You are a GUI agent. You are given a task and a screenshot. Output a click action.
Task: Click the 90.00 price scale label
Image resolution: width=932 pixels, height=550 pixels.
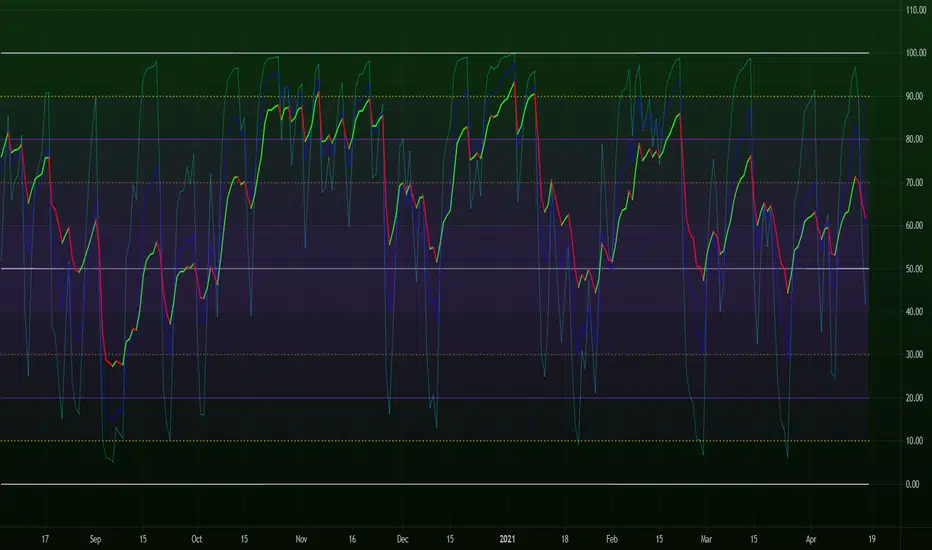coord(916,96)
